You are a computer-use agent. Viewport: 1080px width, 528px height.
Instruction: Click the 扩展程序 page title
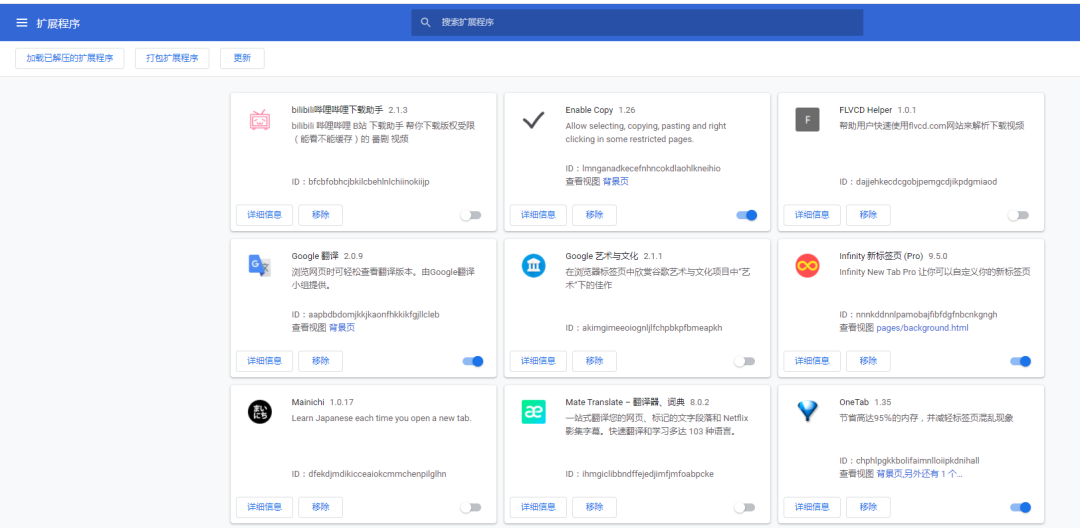pyautogui.click(x=58, y=23)
